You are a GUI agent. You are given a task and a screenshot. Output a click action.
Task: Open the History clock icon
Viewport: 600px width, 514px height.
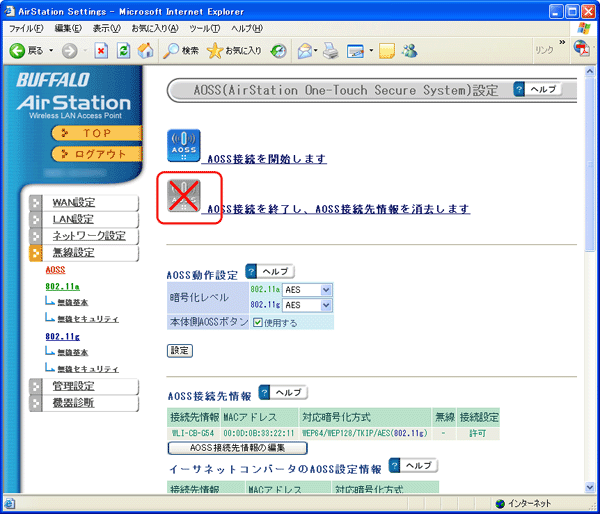click(x=279, y=51)
